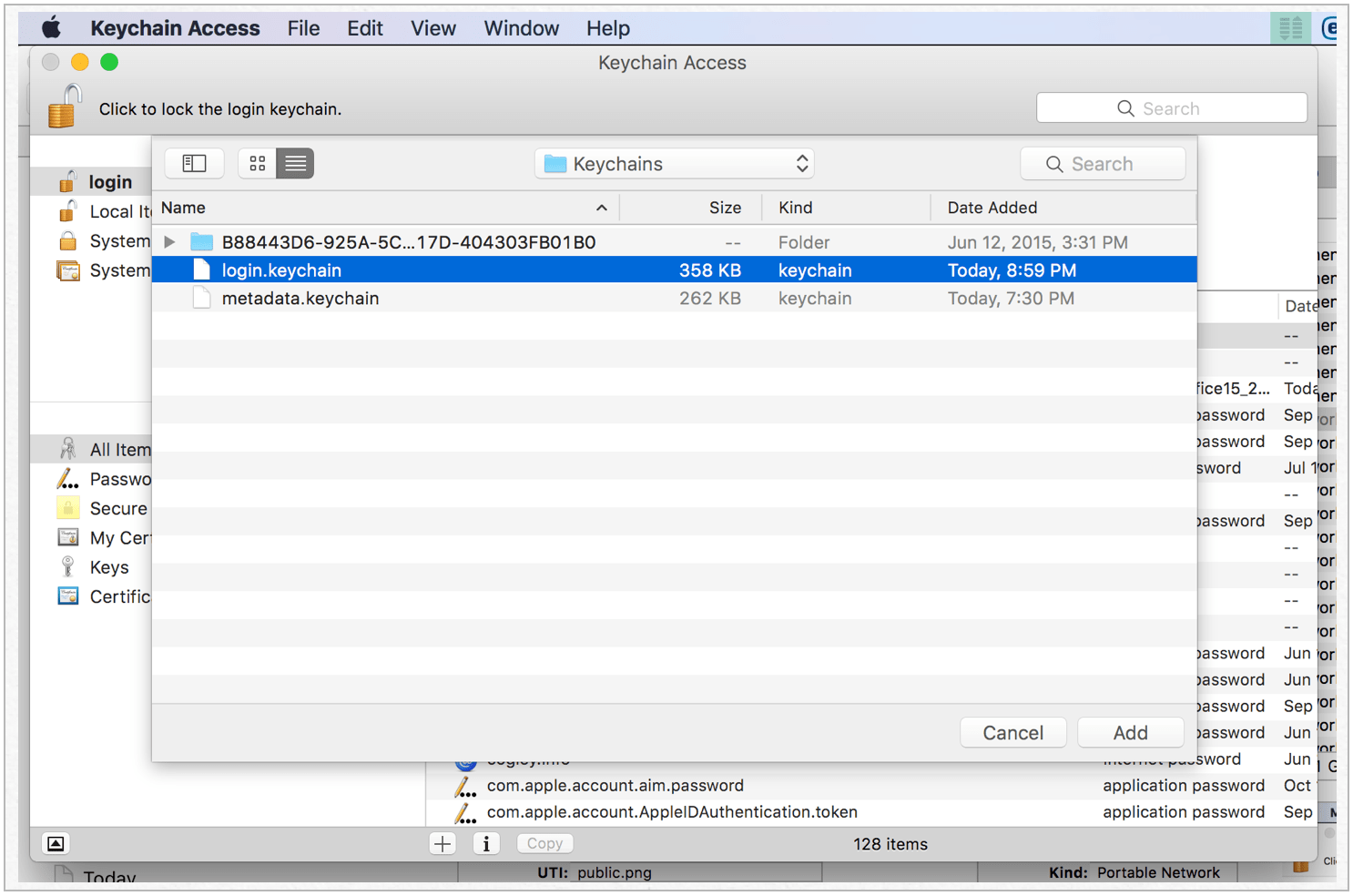The image size is (1353, 896).
Task: Switch file dialog to icon view
Action: (x=258, y=163)
